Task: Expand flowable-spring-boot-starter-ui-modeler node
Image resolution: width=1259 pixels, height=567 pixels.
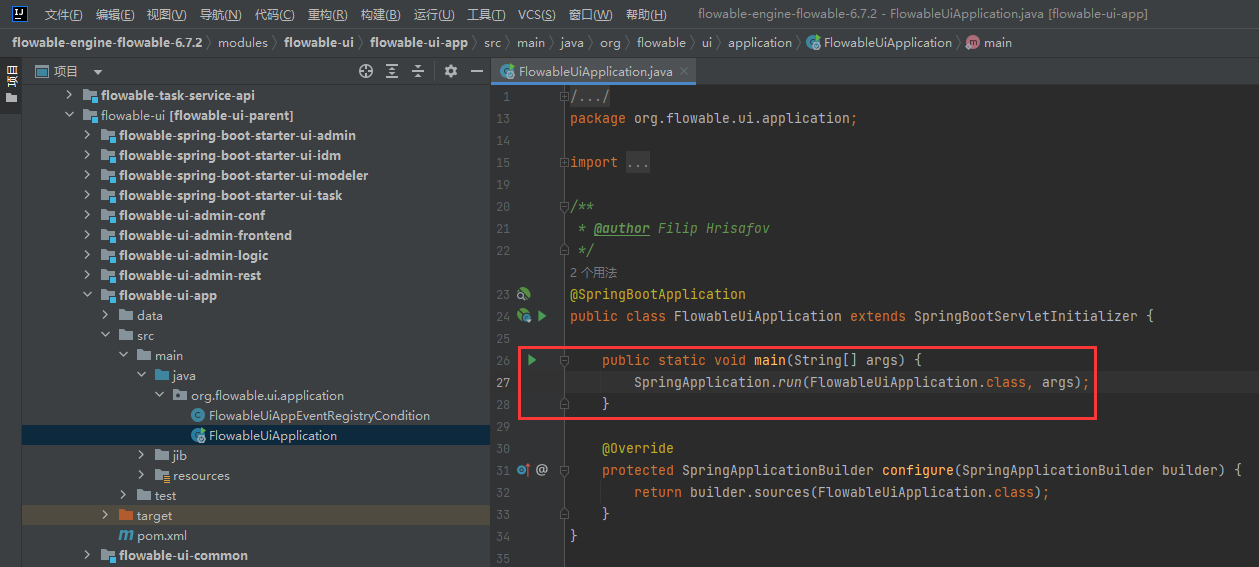Action: pos(87,175)
